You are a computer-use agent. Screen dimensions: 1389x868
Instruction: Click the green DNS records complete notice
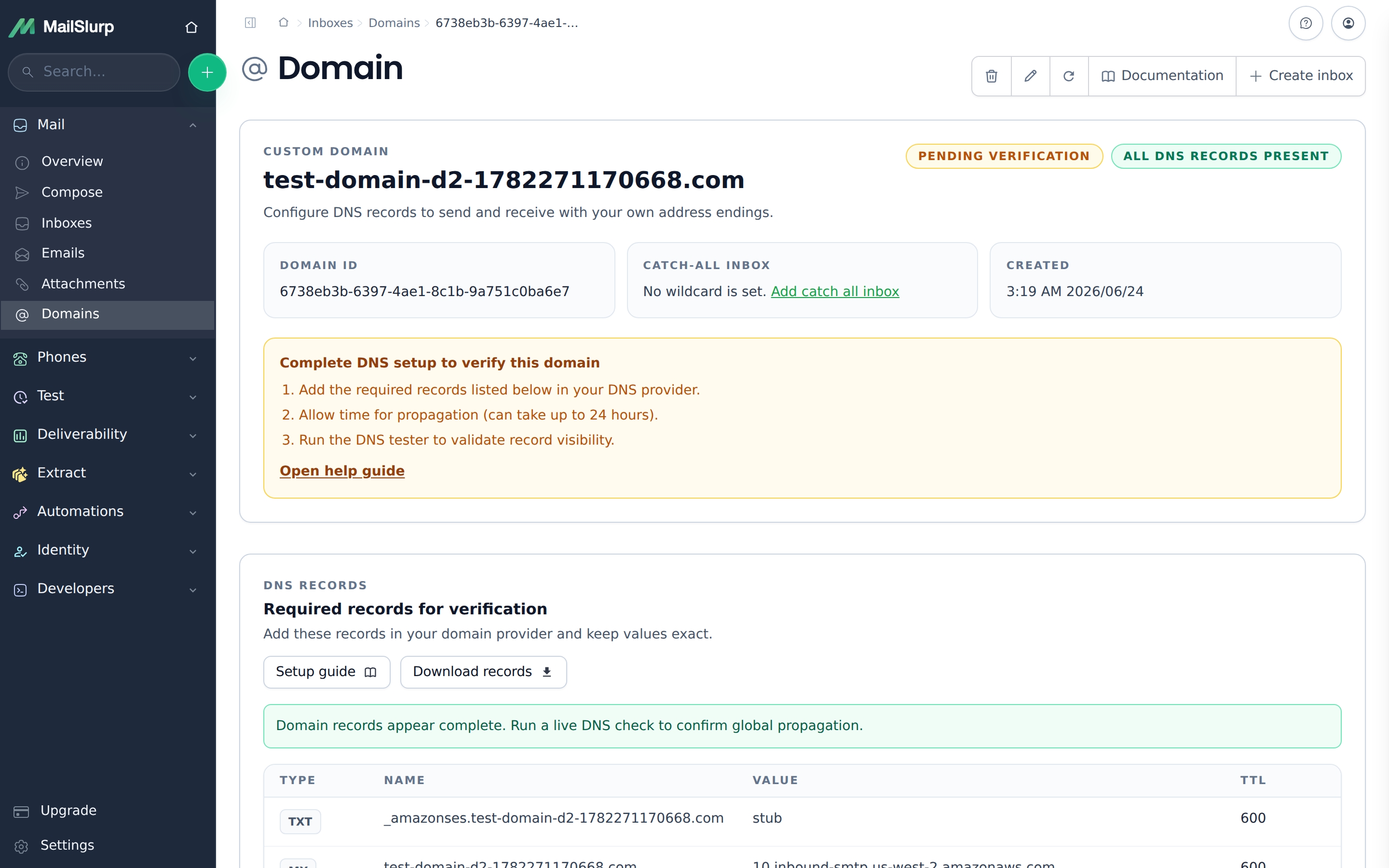(802, 726)
